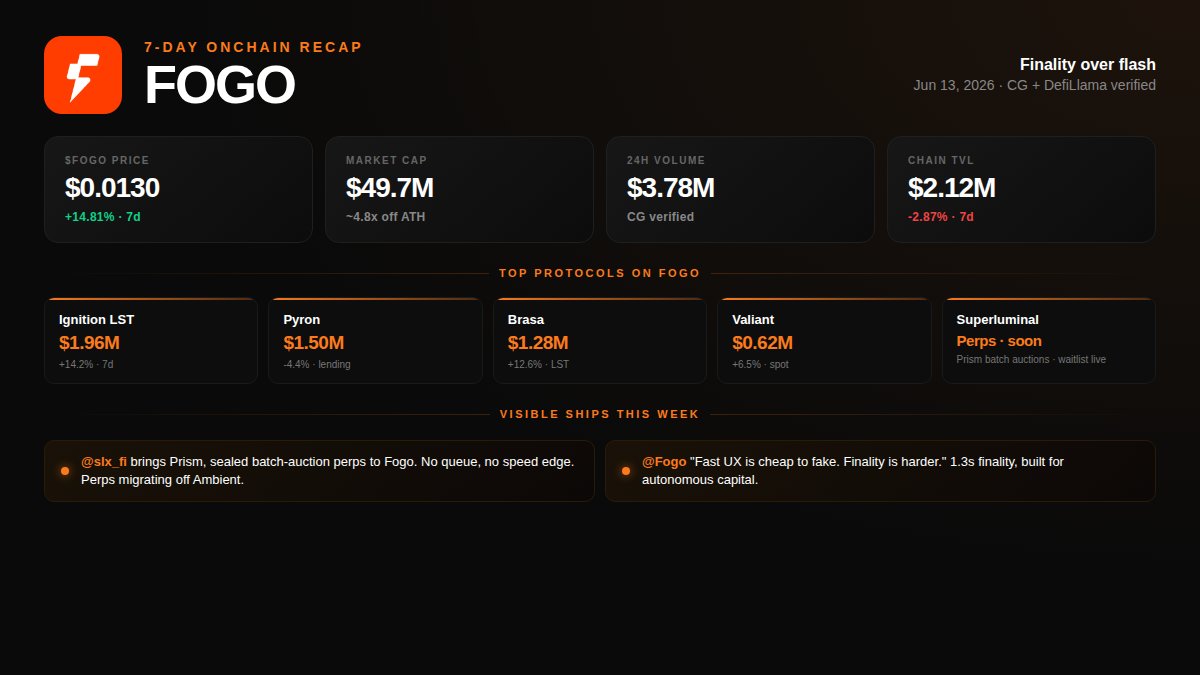Click the 'Jun 13, 2026 · CG + DefiLlama verified' line
This screenshot has height=675, width=1200.
(x=1034, y=85)
